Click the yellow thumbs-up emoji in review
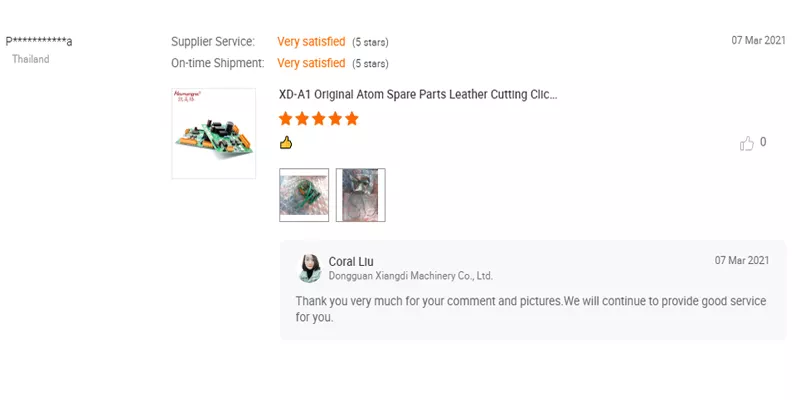This screenshot has width=800, height=400. (286, 143)
